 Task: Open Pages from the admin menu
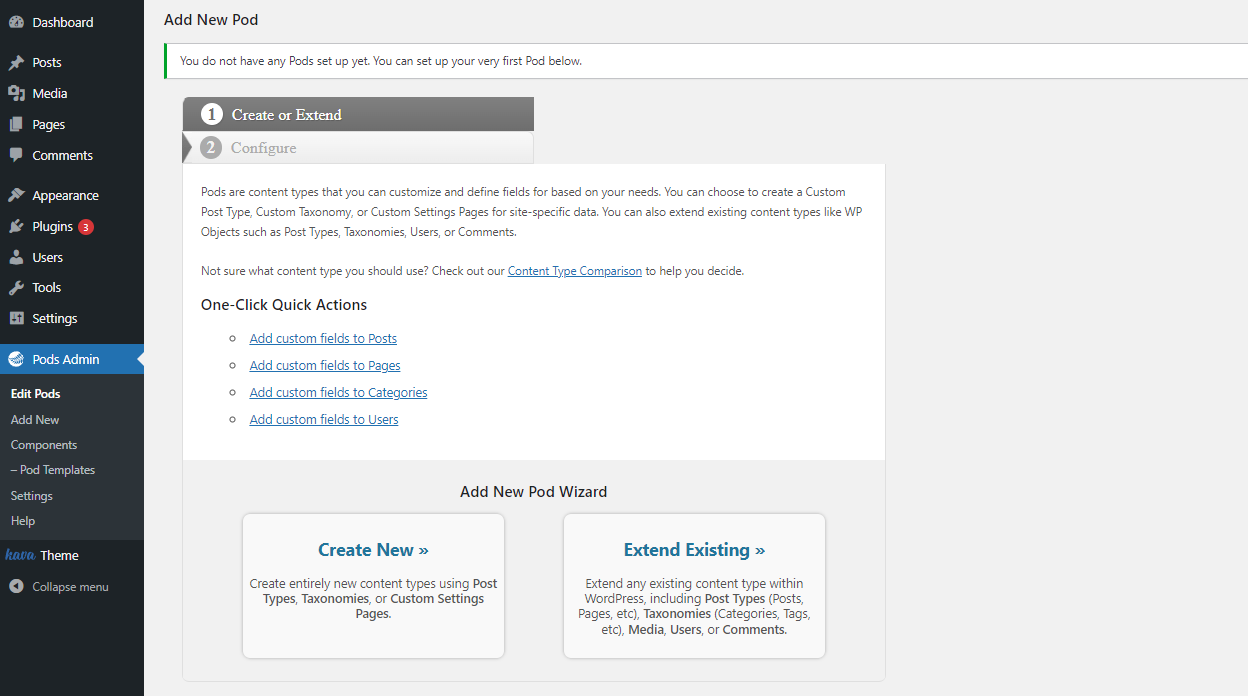tap(72, 124)
